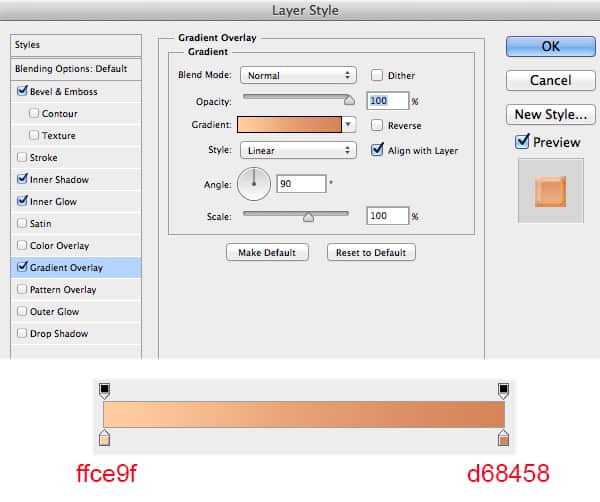This screenshot has width=600, height=502.
Task: Disable the Preview checkbox
Action: tap(522, 142)
